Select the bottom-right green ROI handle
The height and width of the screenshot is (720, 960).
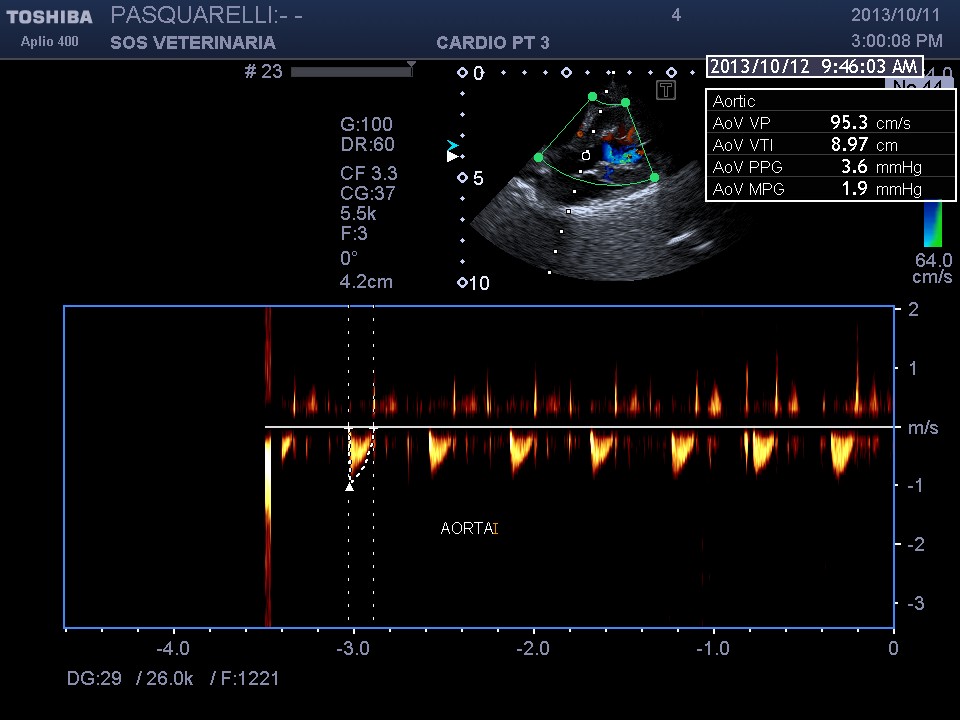pos(654,177)
